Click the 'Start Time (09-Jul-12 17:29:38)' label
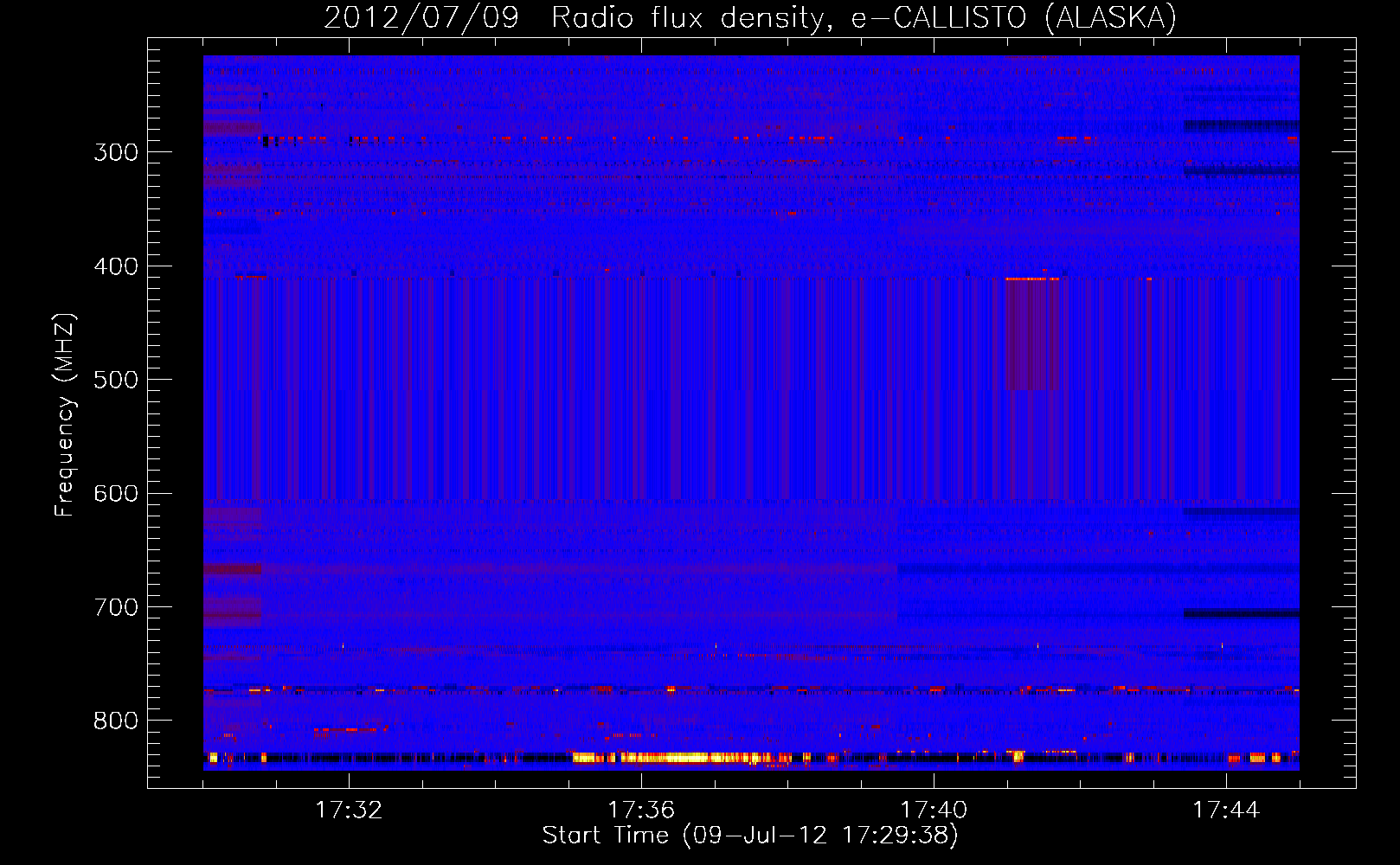The image size is (1400, 865). tap(750, 836)
